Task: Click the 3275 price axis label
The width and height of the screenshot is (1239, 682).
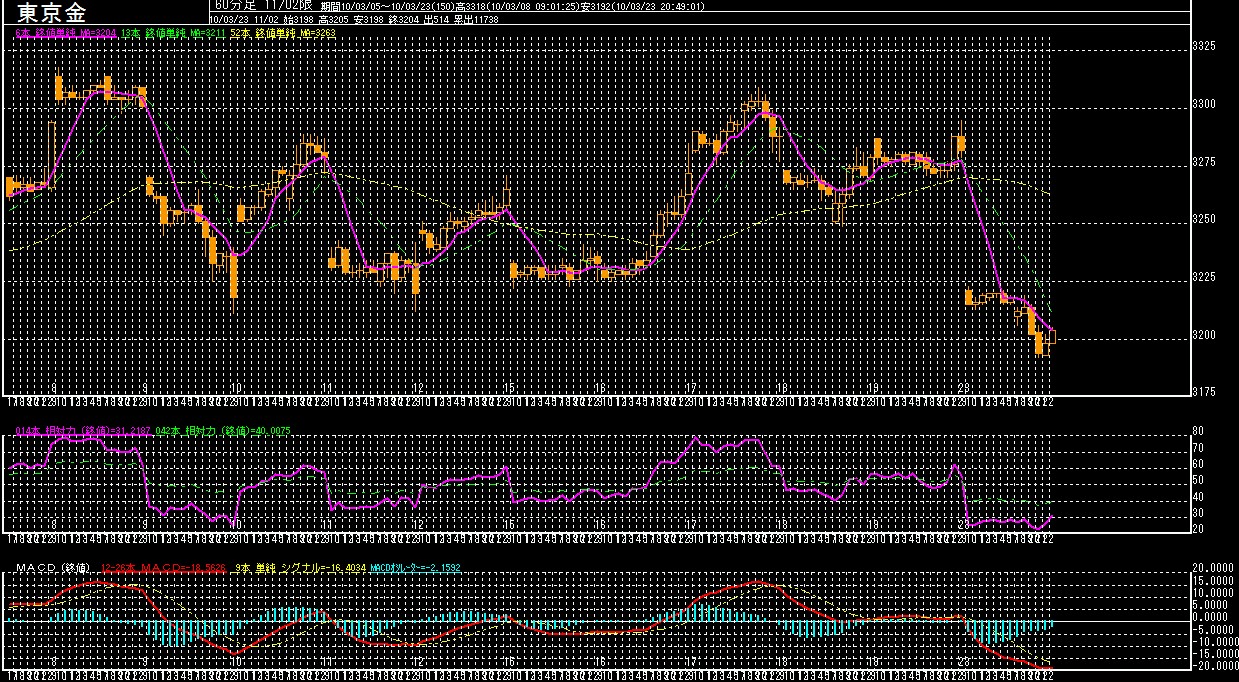Action: (x=1204, y=161)
